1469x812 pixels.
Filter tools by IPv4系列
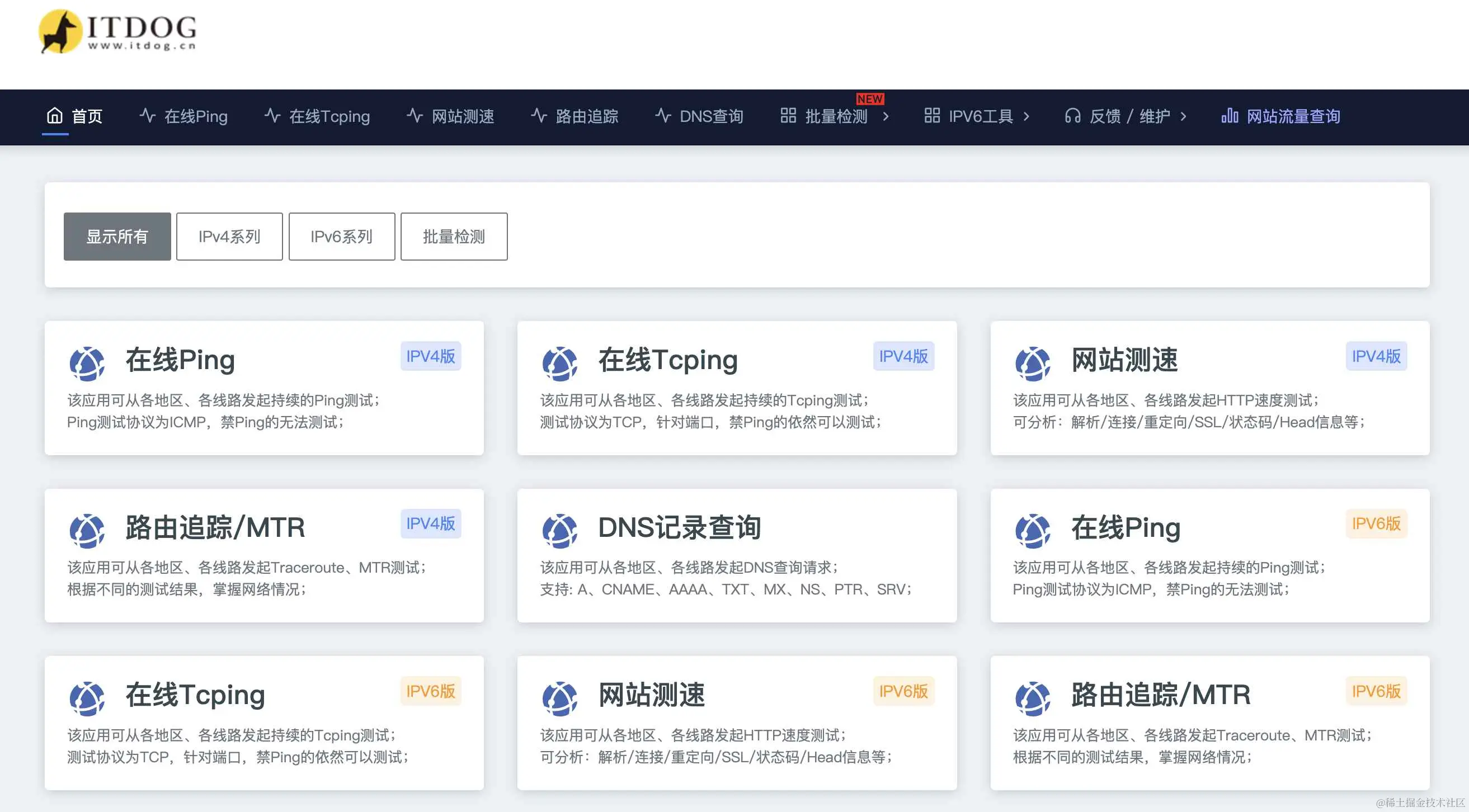coord(229,237)
